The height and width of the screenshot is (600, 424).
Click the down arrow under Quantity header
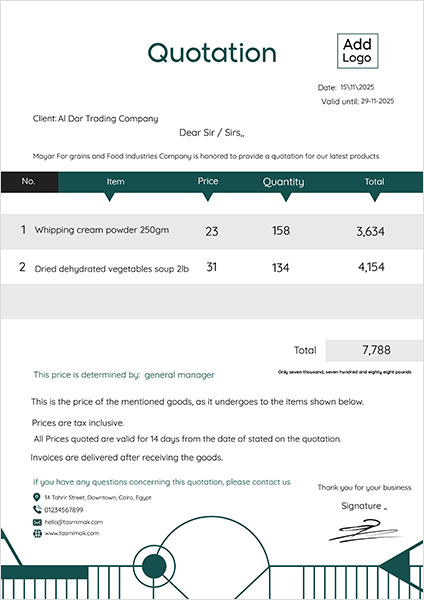(286, 197)
